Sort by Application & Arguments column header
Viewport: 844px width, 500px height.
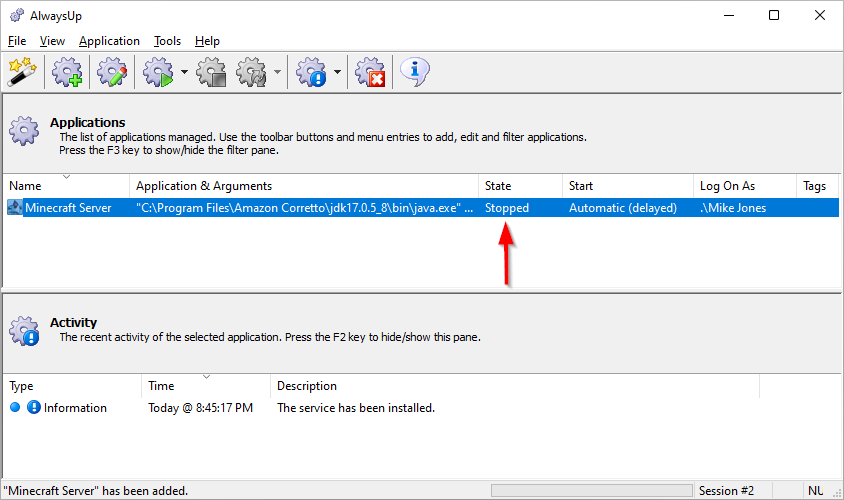point(304,186)
